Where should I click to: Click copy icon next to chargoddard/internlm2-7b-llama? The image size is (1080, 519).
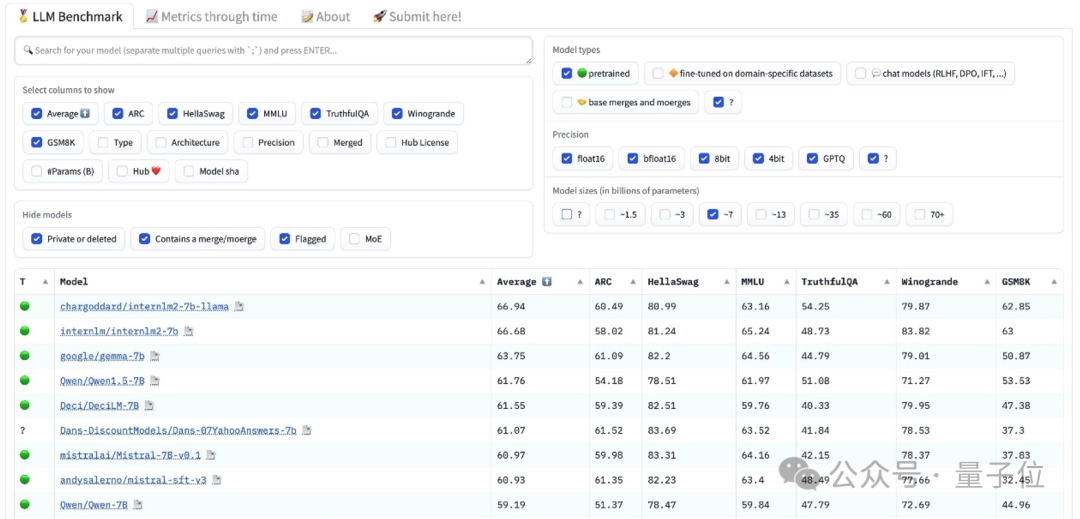click(x=239, y=306)
